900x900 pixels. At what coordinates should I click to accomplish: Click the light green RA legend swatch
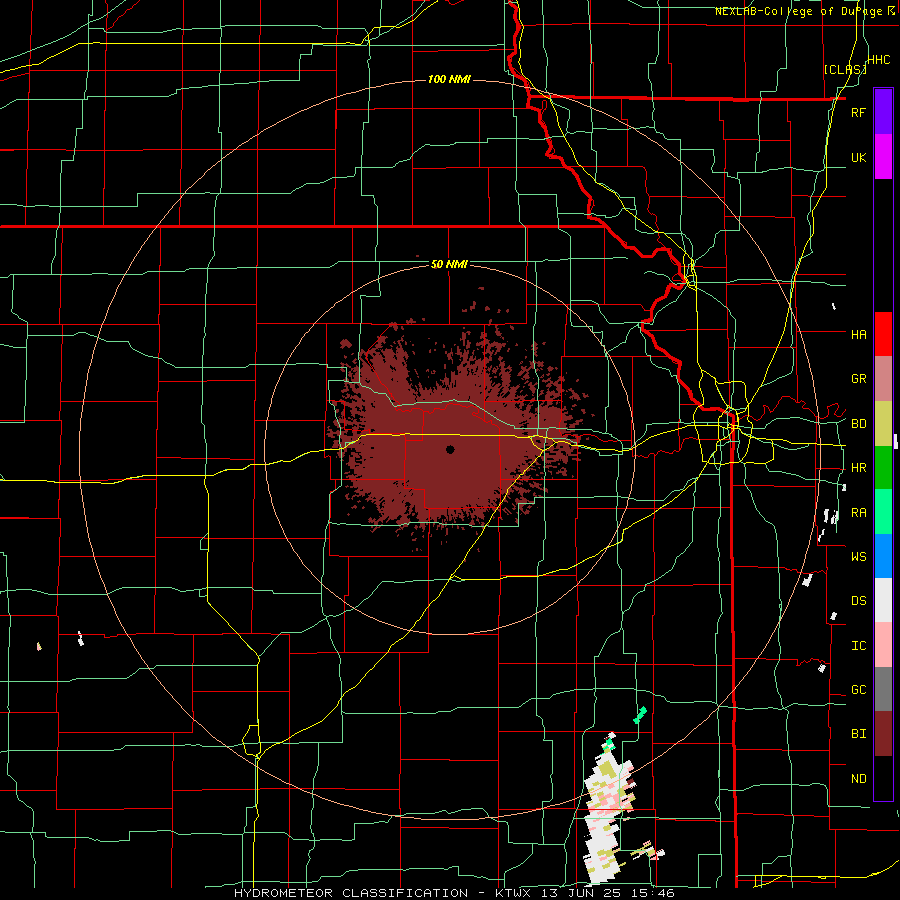tap(883, 512)
